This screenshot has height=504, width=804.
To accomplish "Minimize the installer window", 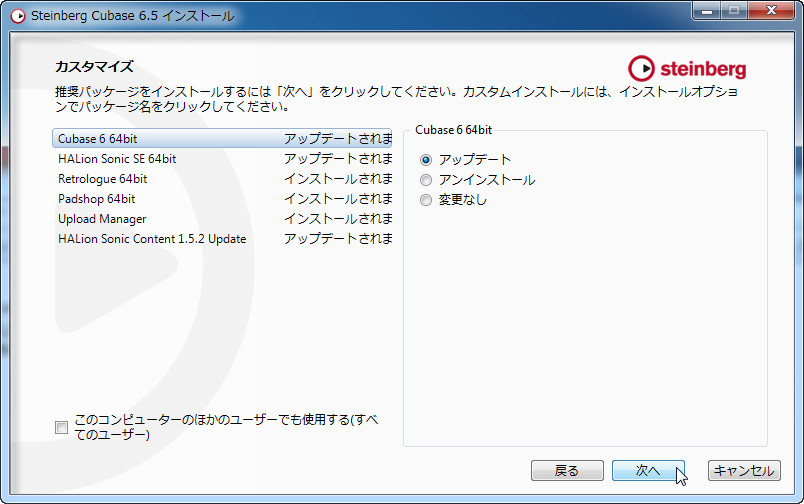I will [707, 10].
